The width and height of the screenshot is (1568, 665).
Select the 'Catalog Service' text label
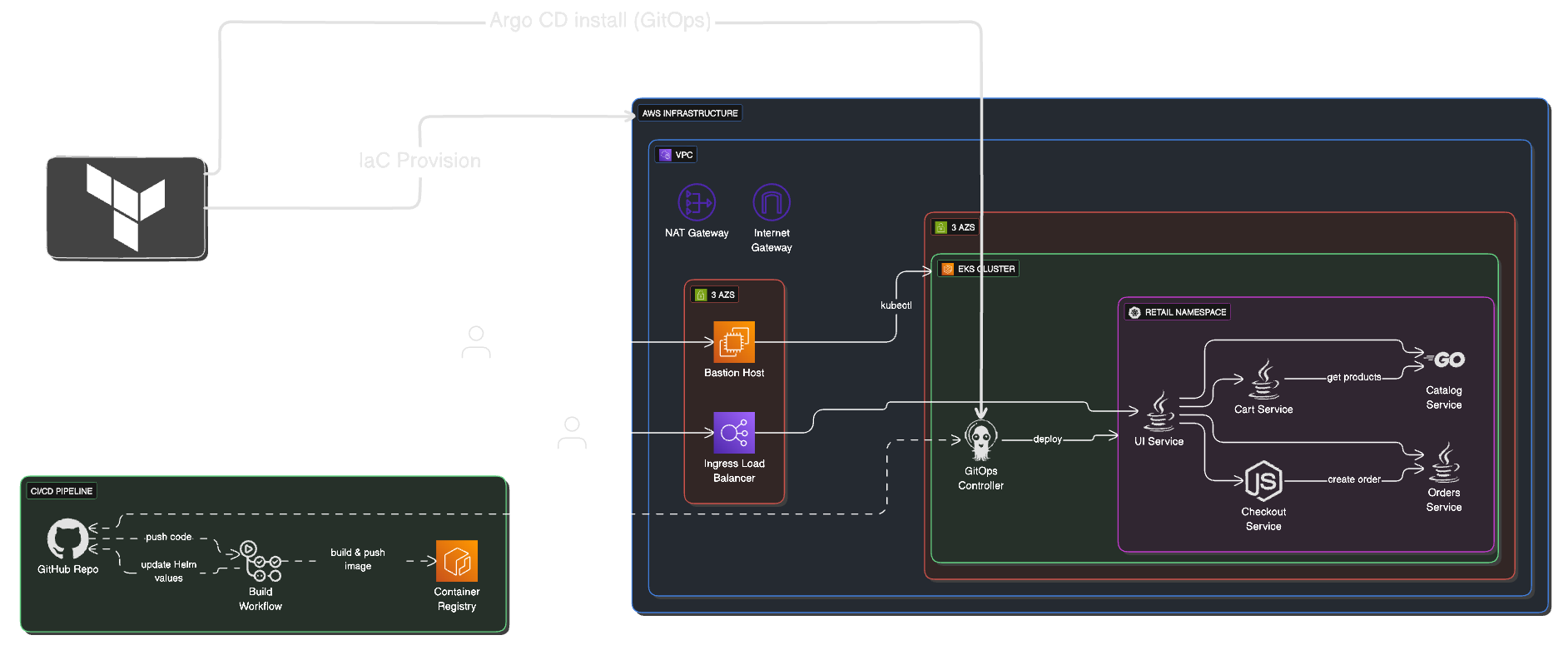pyautogui.click(x=1444, y=398)
